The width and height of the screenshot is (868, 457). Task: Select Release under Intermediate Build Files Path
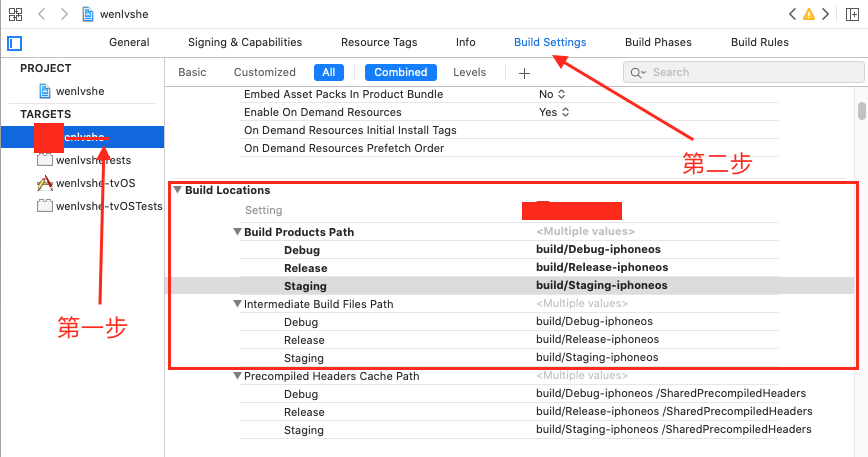click(x=304, y=340)
